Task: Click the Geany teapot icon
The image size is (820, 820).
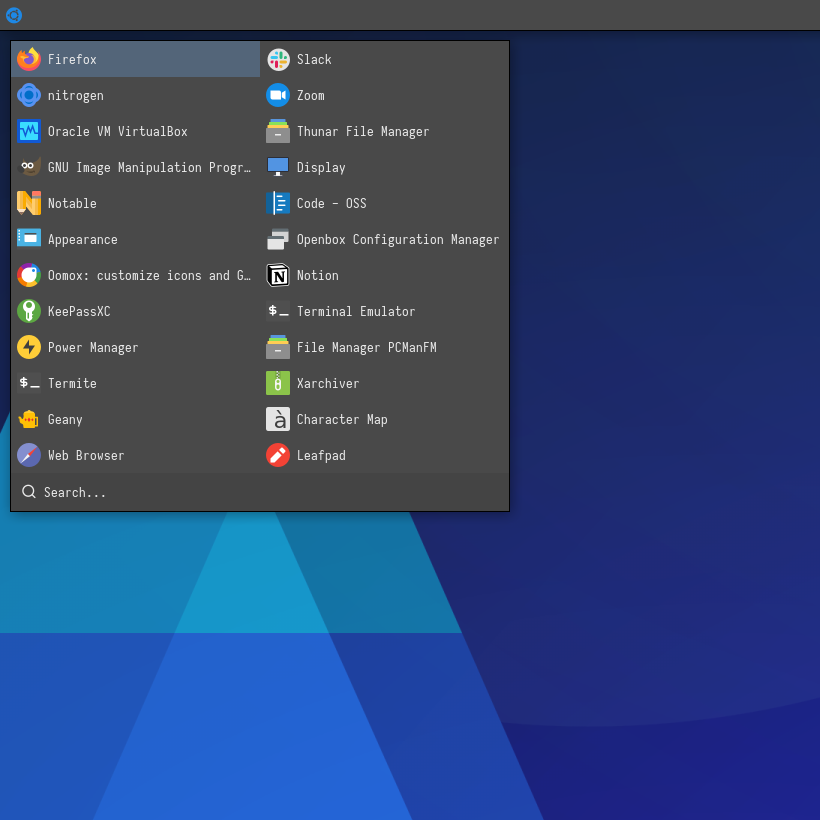Action: [28, 419]
